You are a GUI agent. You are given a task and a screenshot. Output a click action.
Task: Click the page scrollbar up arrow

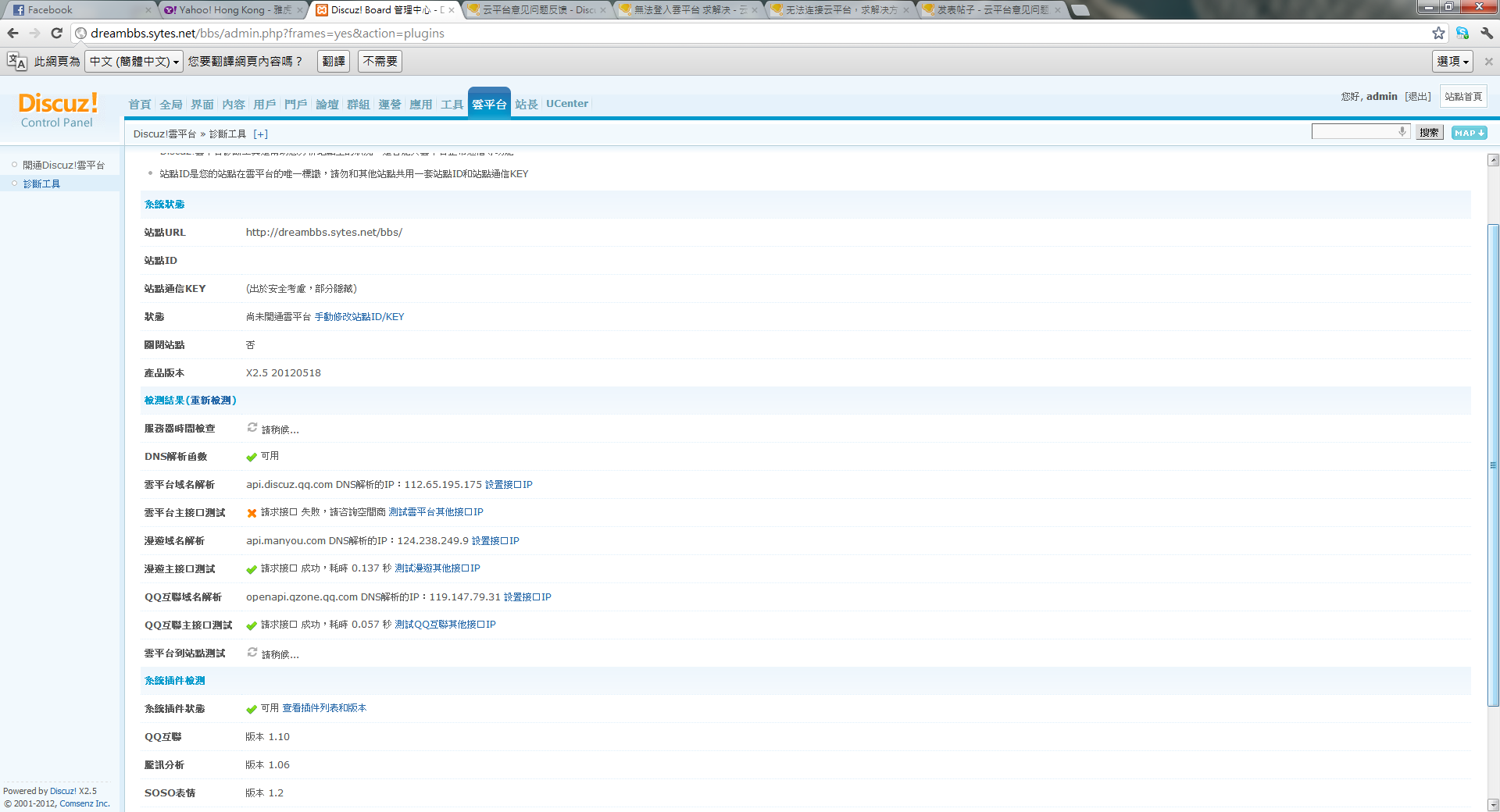click(1493, 160)
